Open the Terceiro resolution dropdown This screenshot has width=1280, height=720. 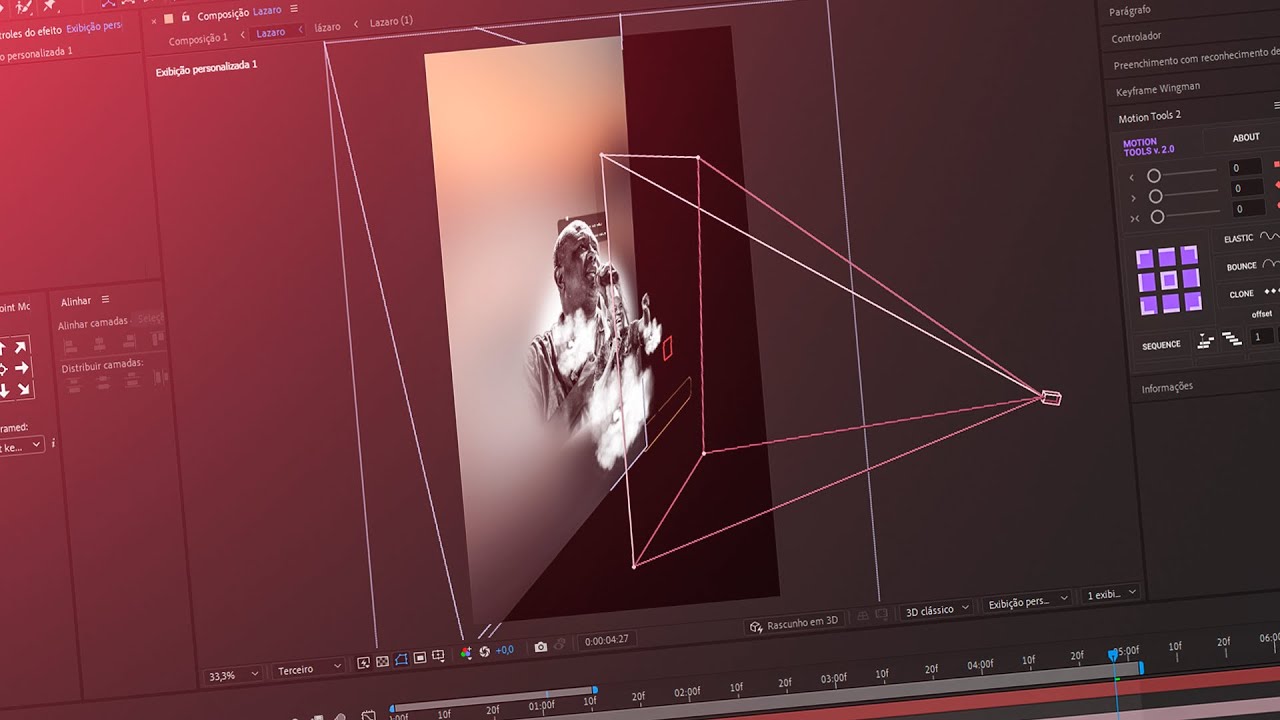tap(308, 668)
